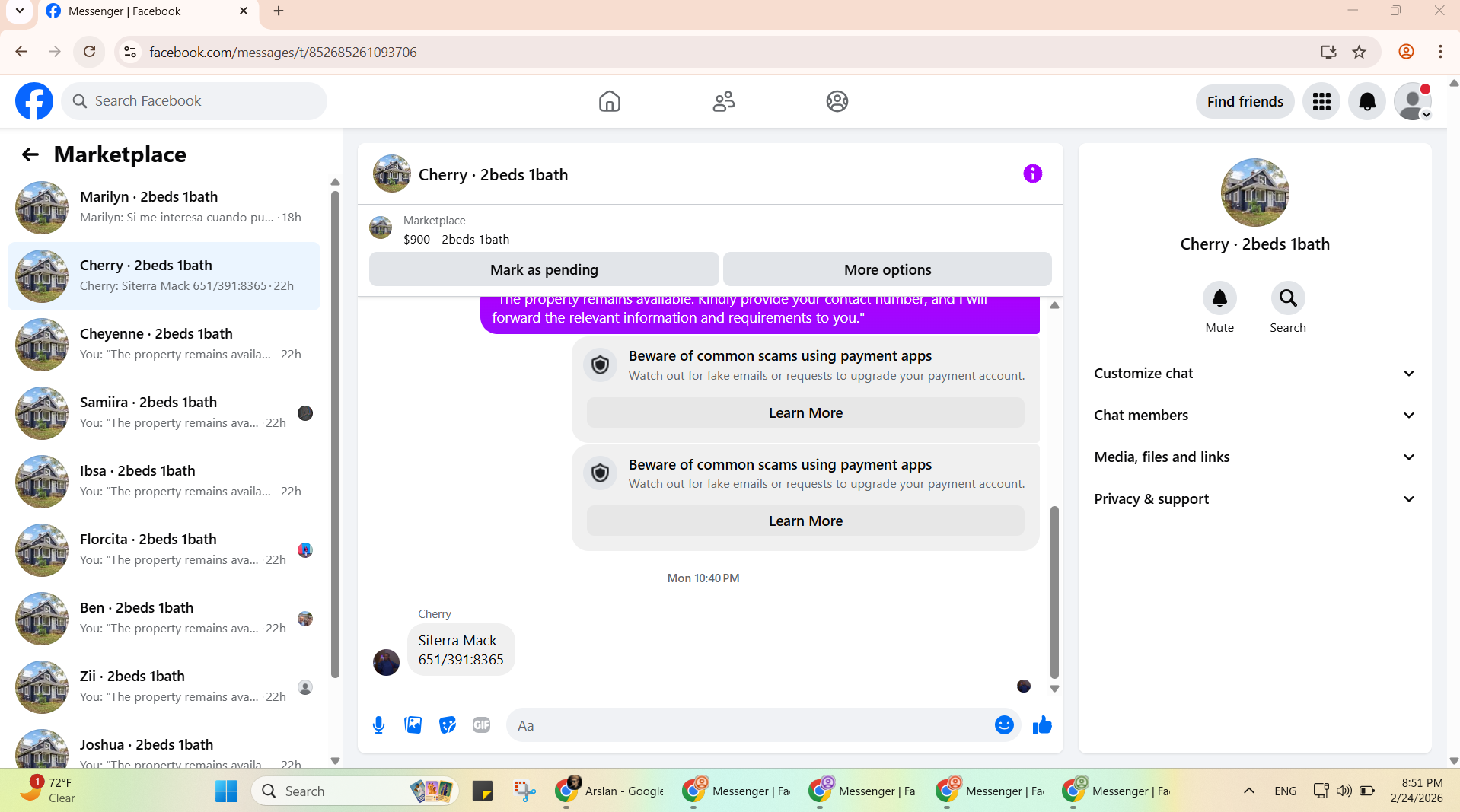Open the $900 - 2beds 1bath listing link
This screenshot has height=812, width=1460.
tap(456, 239)
